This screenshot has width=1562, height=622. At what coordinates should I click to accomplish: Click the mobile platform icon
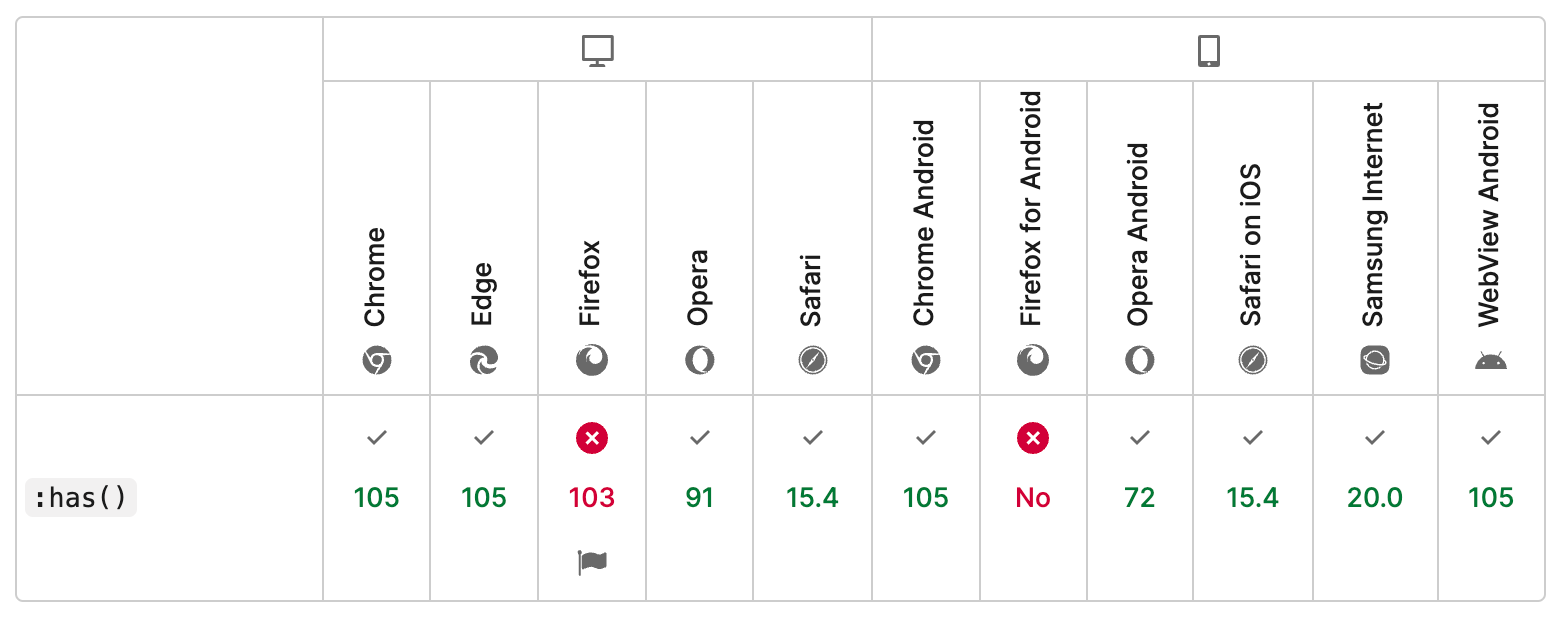click(1208, 50)
